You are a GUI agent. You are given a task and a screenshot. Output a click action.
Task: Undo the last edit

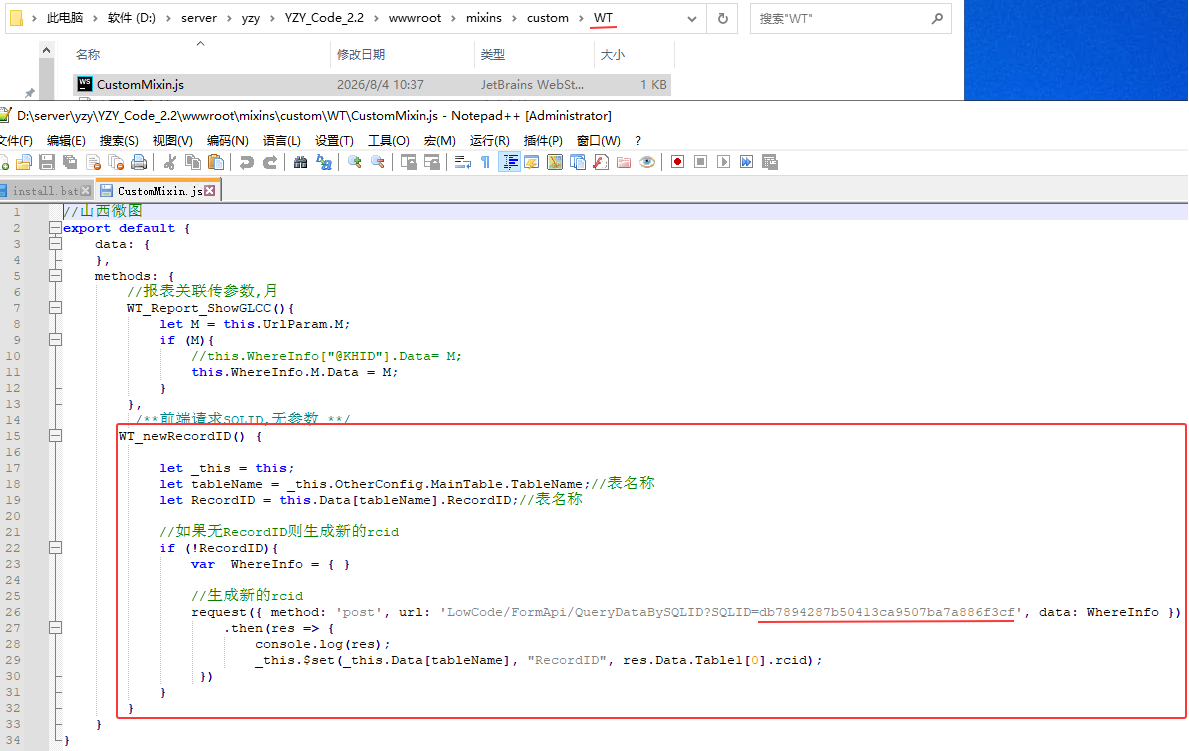tap(246, 162)
